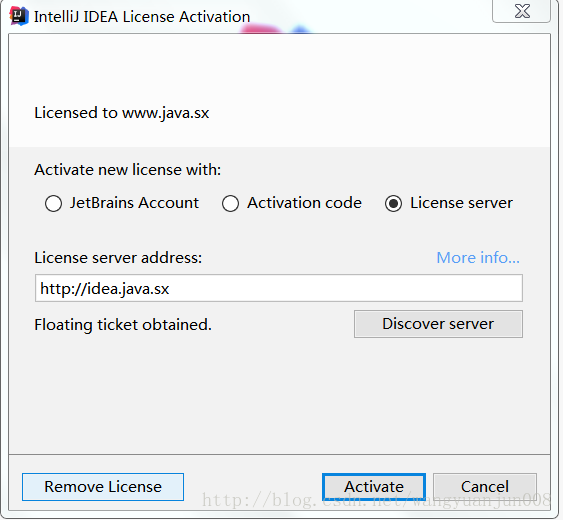Viewport: 563px width, 520px height.
Task: Close the License Activation dialog with X
Action: point(522,11)
